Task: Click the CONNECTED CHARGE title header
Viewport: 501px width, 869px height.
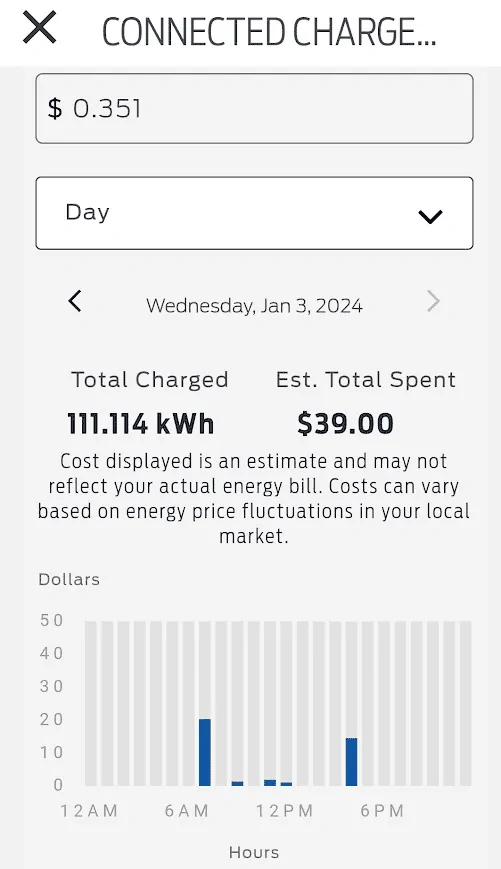Action: coord(269,32)
